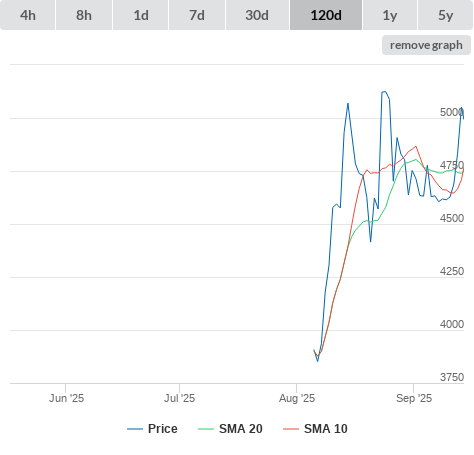Viewport: 474px width, 455px height.
Task: Switch to the 8h time range
Action: pyautogui.click(x=84, y=15)
